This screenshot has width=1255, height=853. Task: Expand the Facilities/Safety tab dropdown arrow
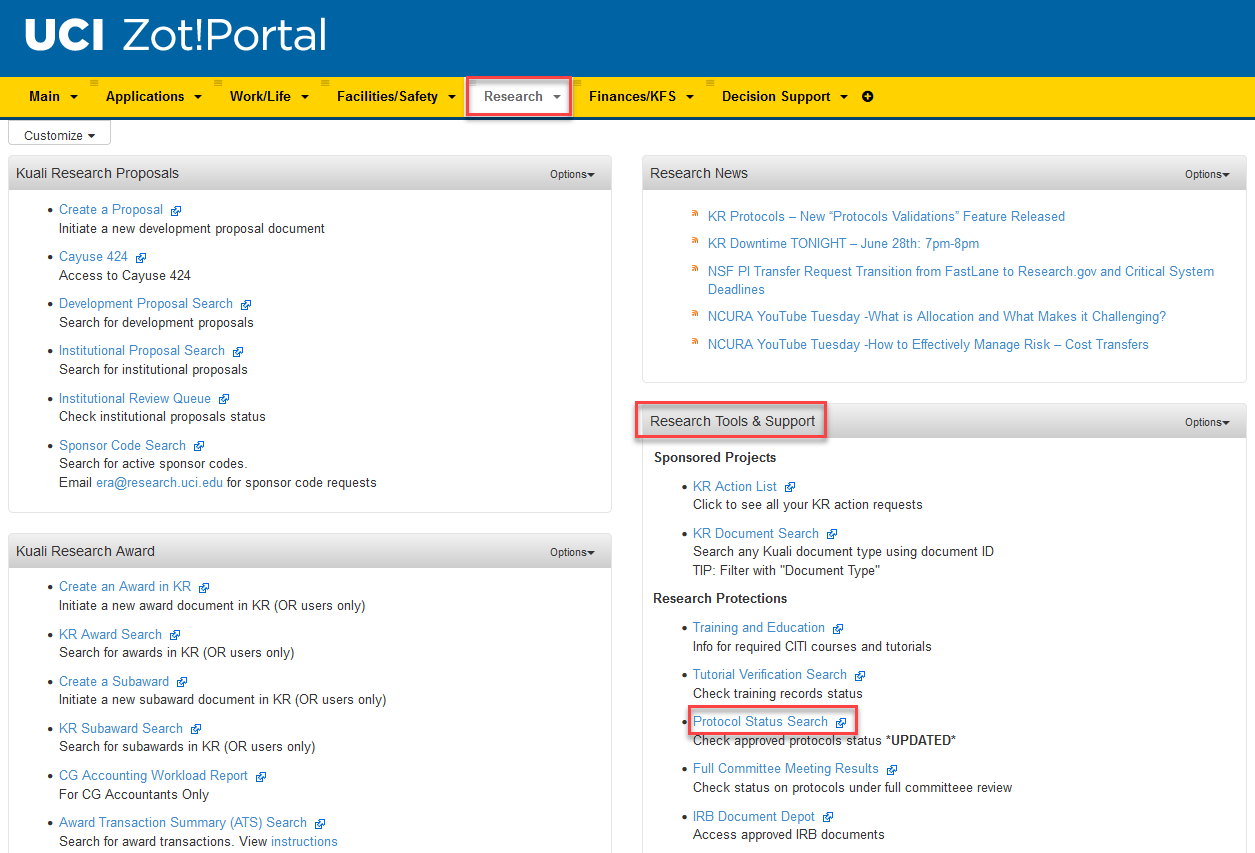pos(452,97)
